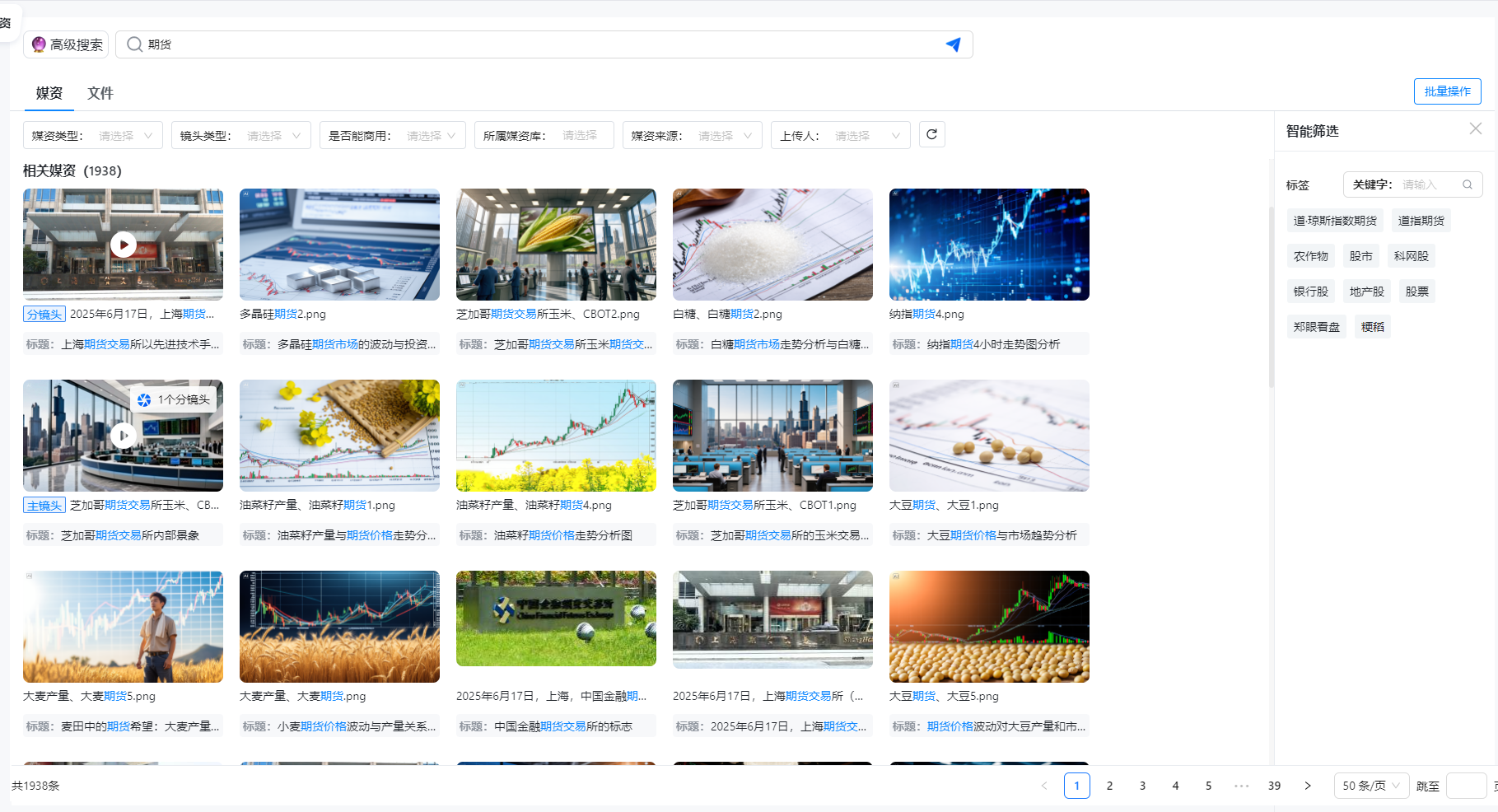
Task: Click the send search paper-plane icon
Action: (953, 44)
